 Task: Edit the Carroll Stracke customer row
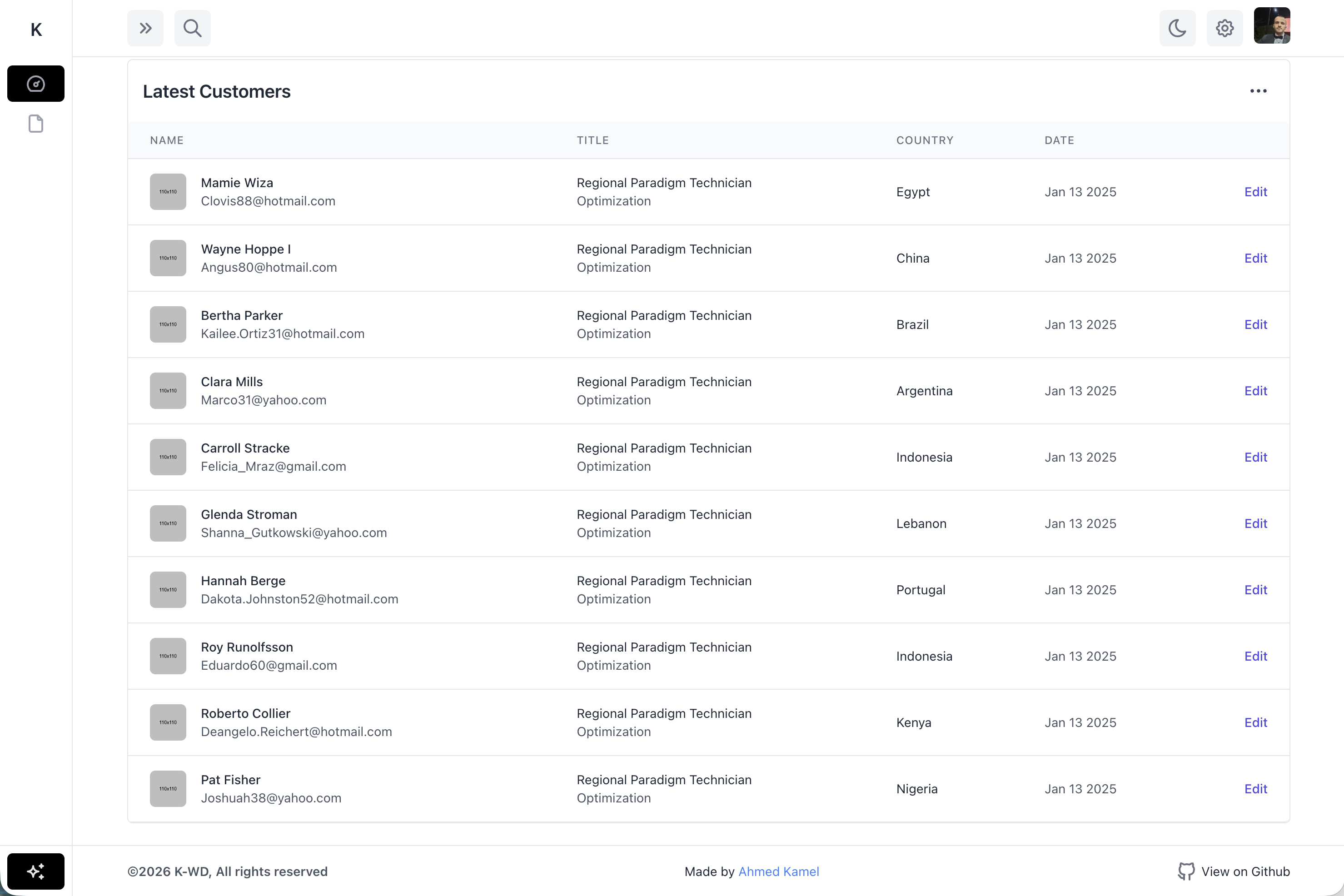1255,457
